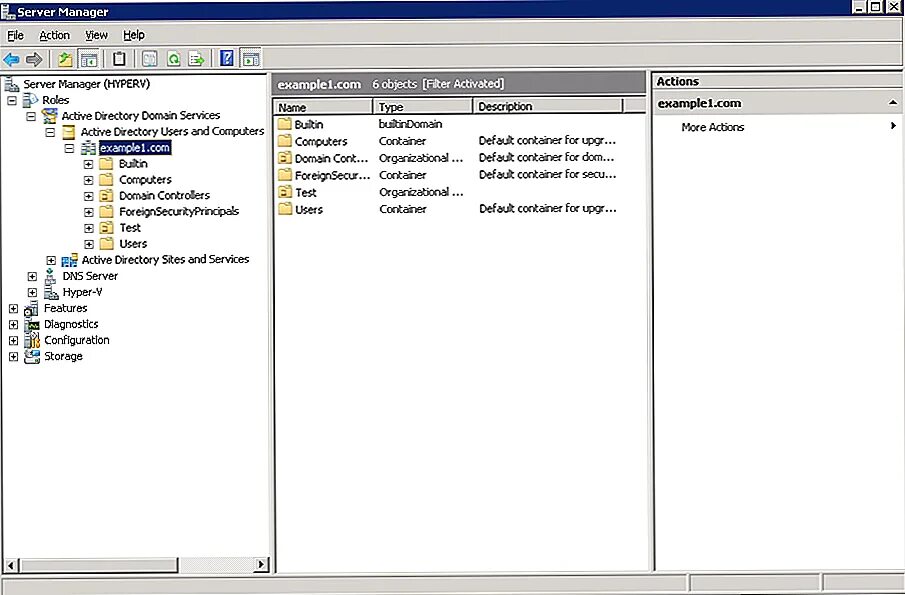Open the View menu

96,35
